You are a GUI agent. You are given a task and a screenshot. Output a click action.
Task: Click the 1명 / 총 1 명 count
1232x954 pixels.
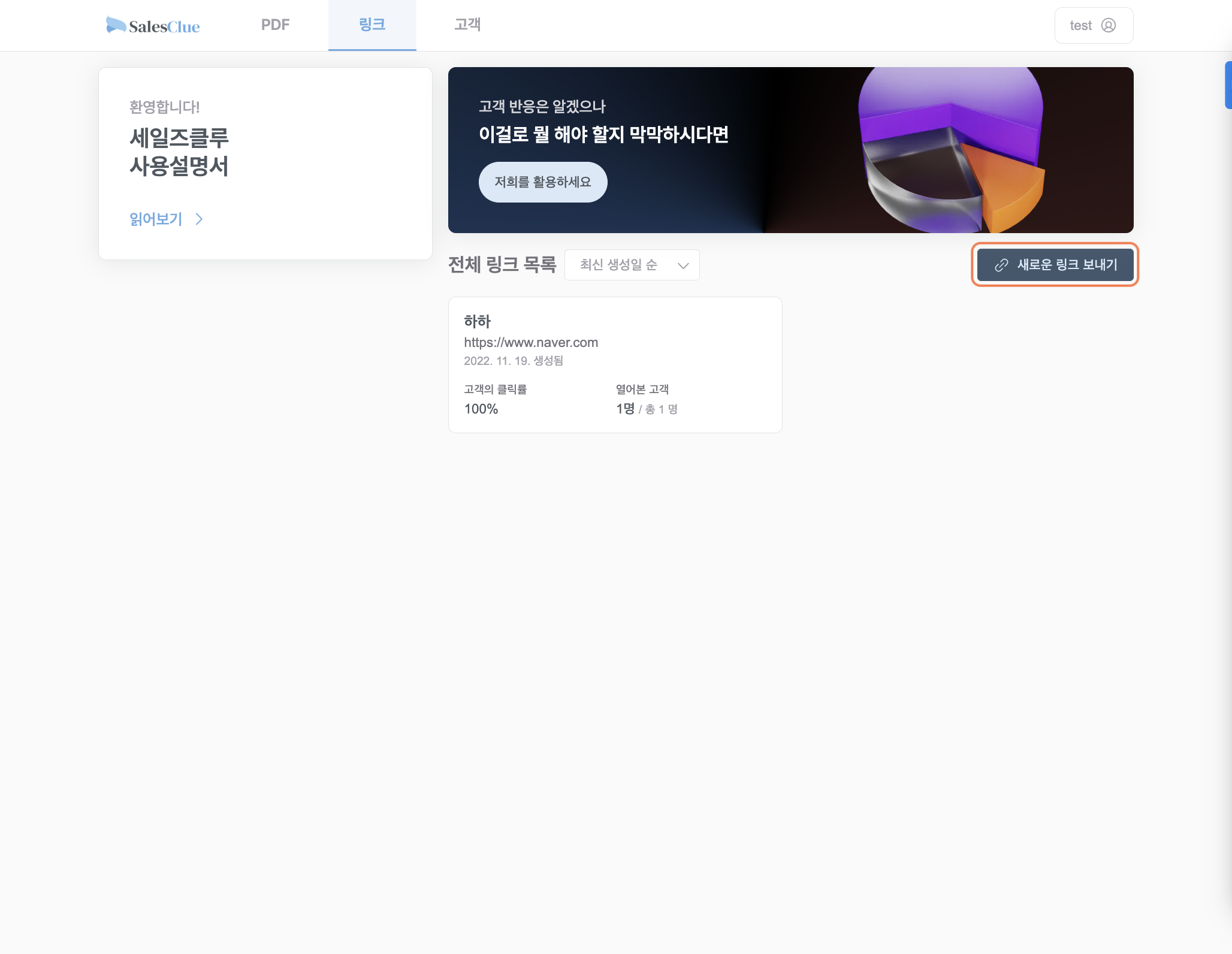(647, 409)
